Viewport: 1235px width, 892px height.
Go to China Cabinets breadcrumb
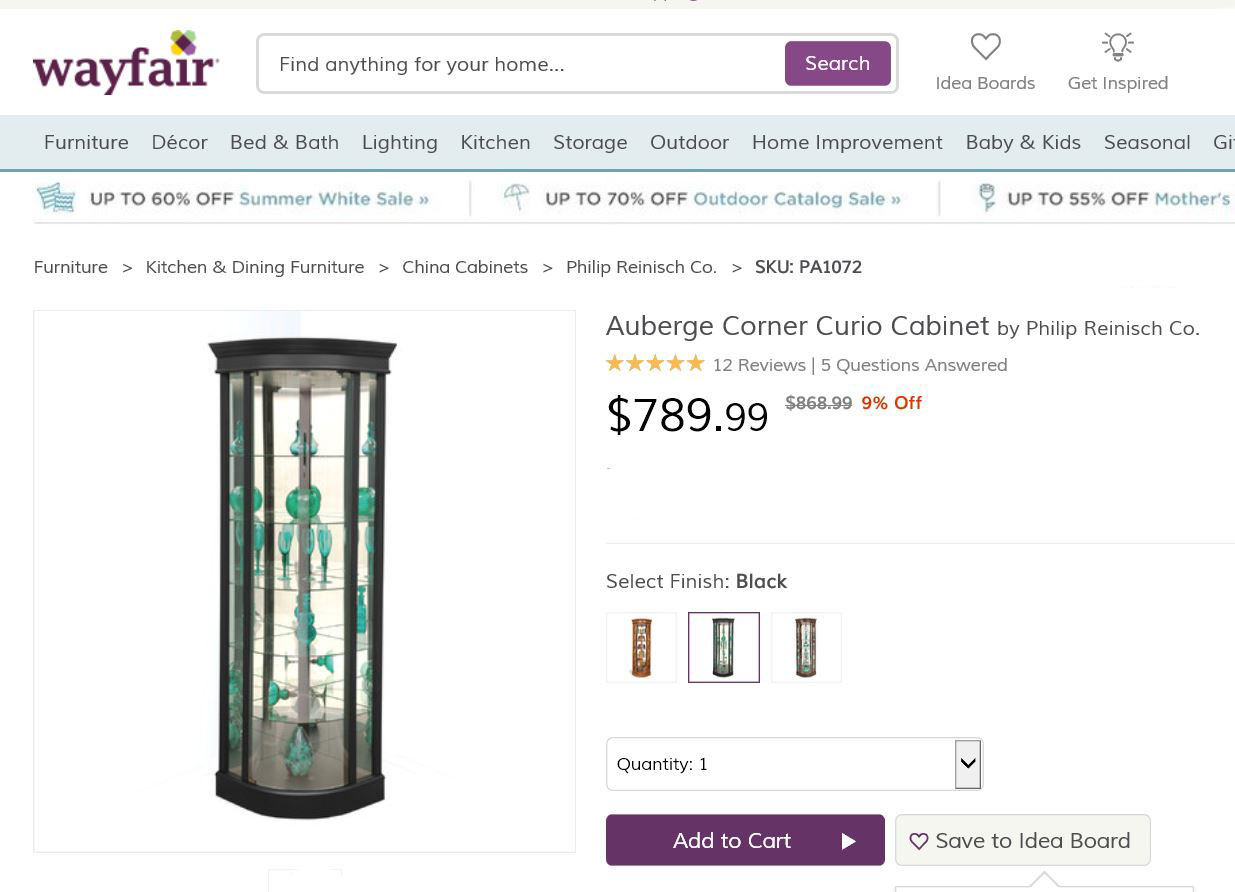coord(465,267)
